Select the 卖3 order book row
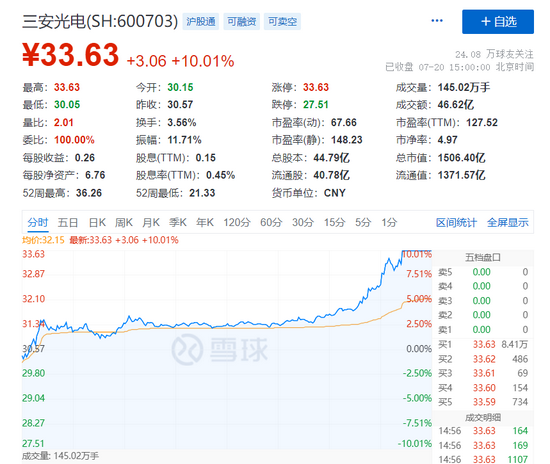The width and height of the screenshot is (550, 464). tap(483, 301)
